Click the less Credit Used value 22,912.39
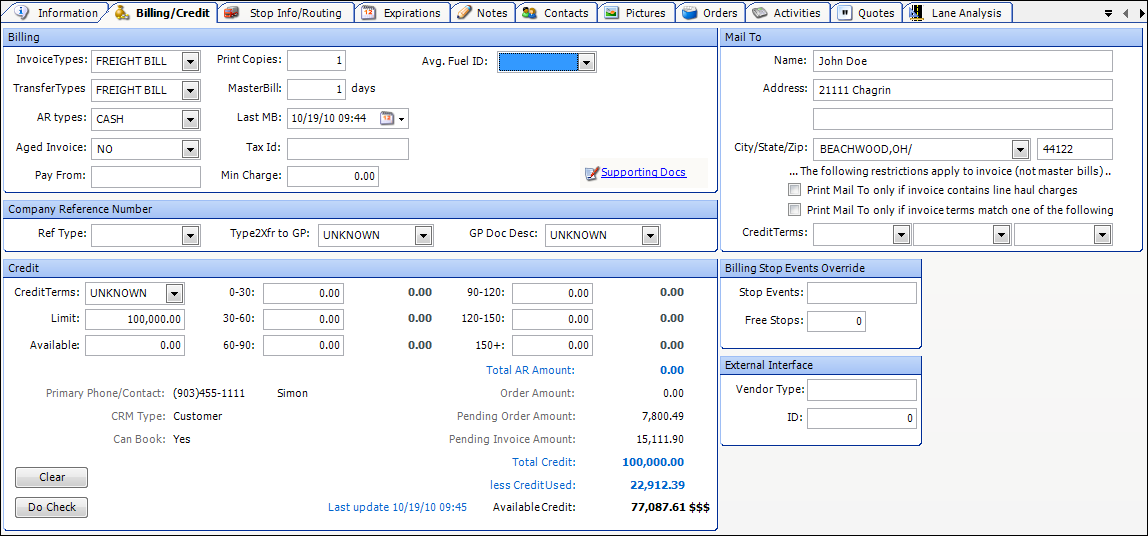The height and width of the screenshot is (536, 1148). pos(657,485)
